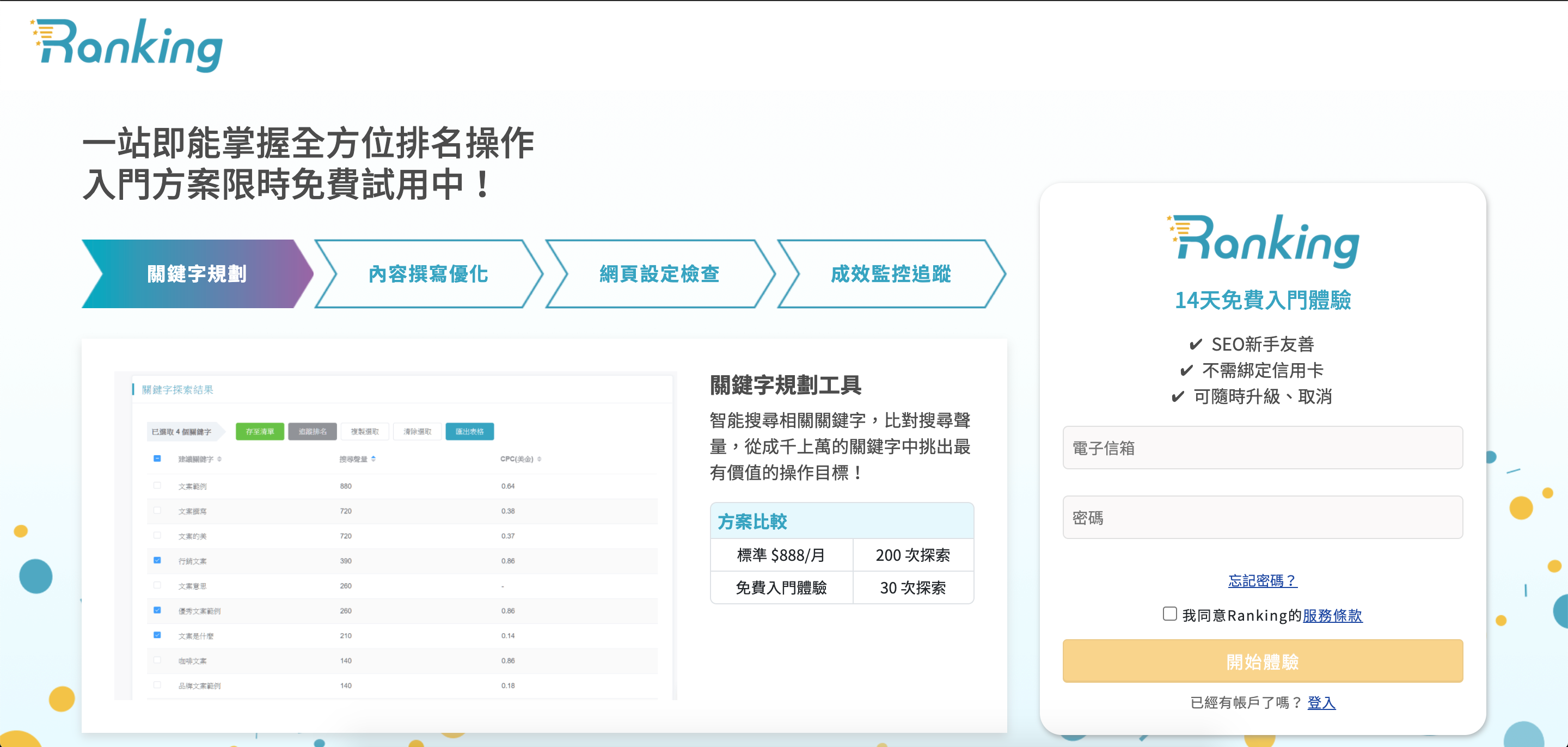
Task: Toggle the select-all checkbox in the table header
Action: (158, 458)
